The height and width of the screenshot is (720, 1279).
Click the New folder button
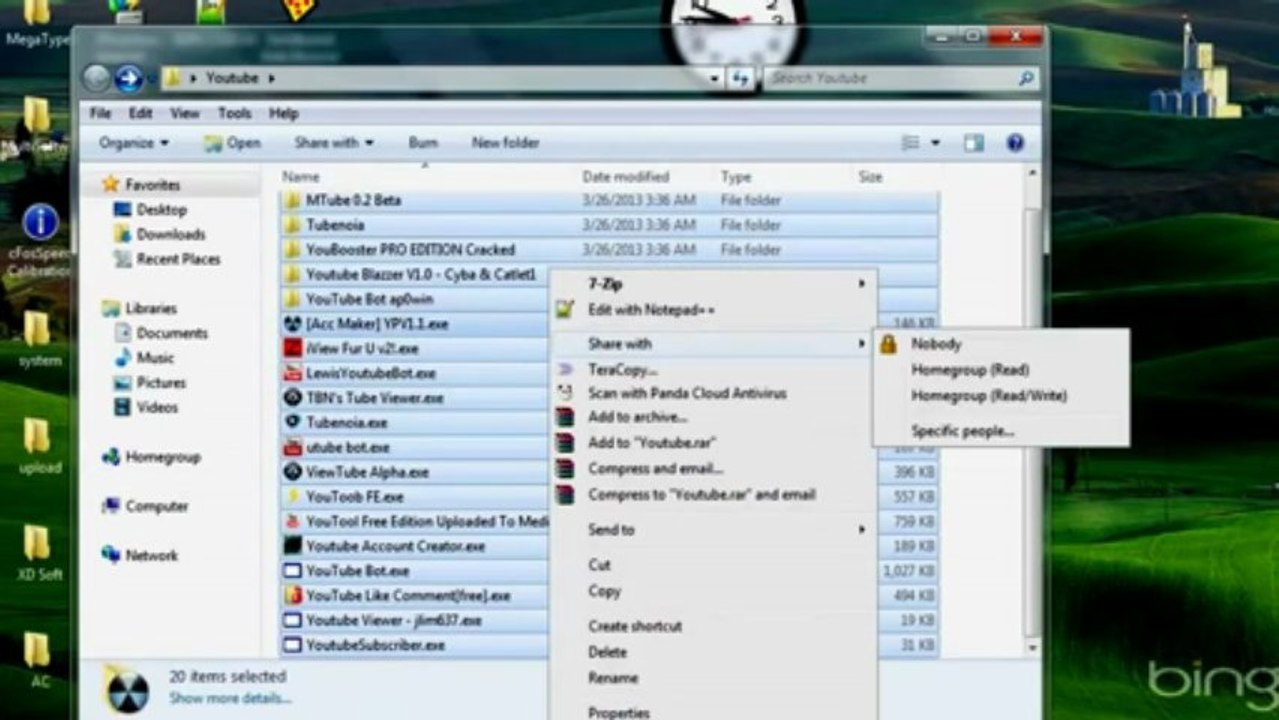[x=505, y=143]
